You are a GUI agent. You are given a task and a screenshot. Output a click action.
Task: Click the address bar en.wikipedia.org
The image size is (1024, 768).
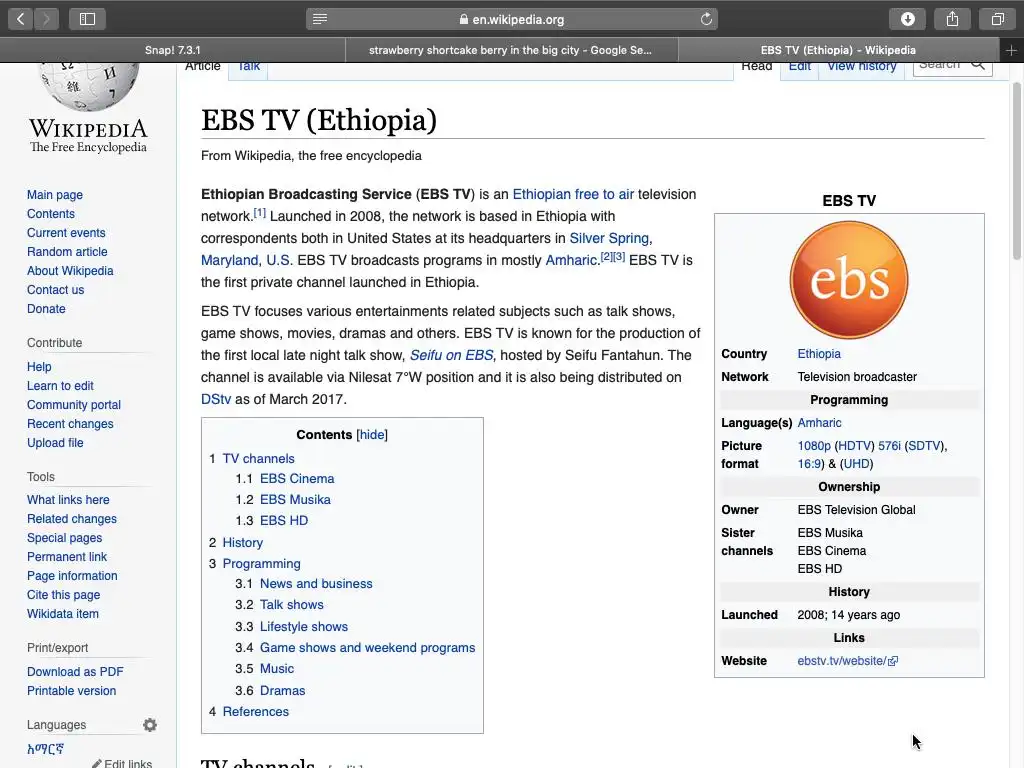[512, 19]
